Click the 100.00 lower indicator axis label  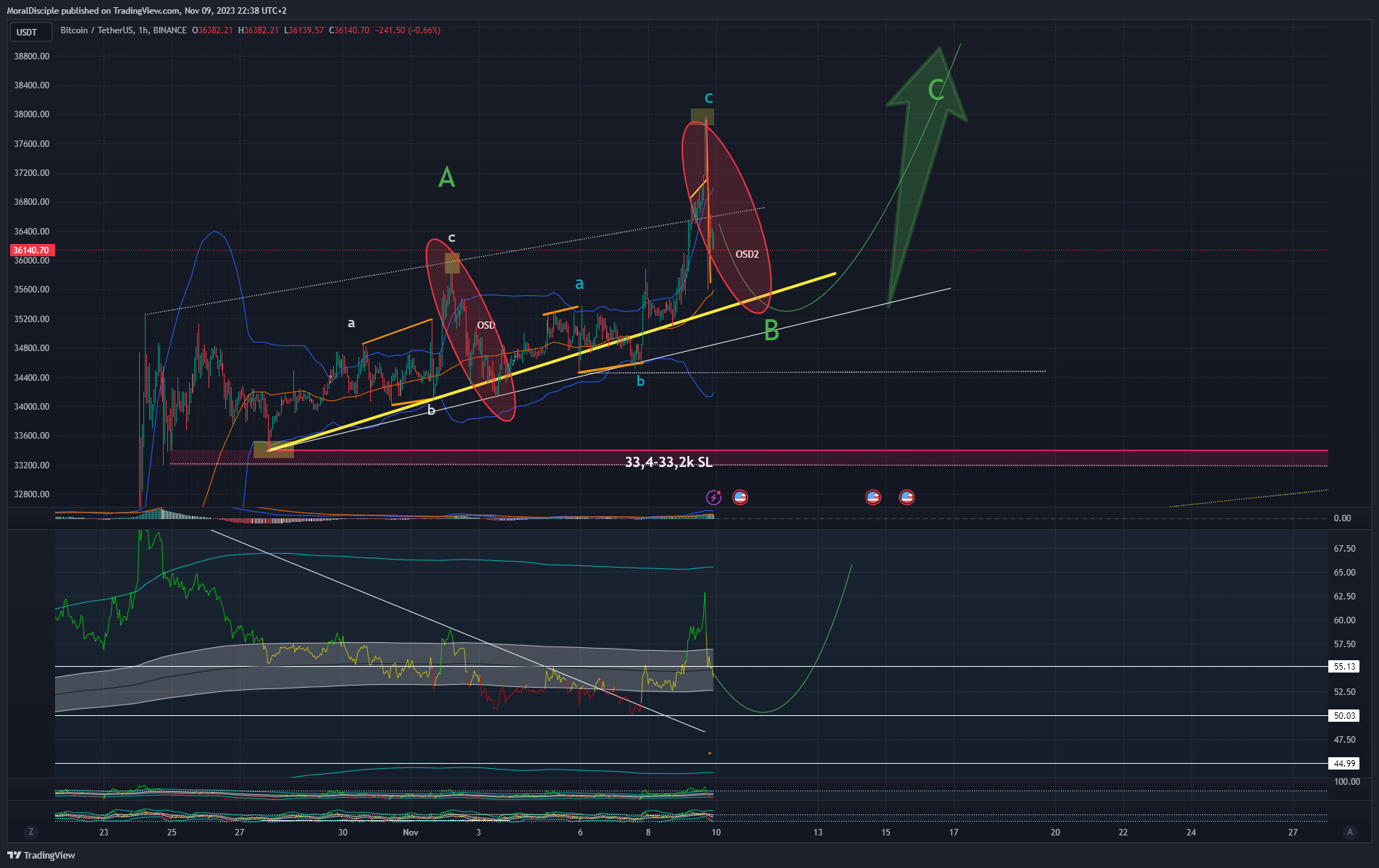pos(1346,782)
